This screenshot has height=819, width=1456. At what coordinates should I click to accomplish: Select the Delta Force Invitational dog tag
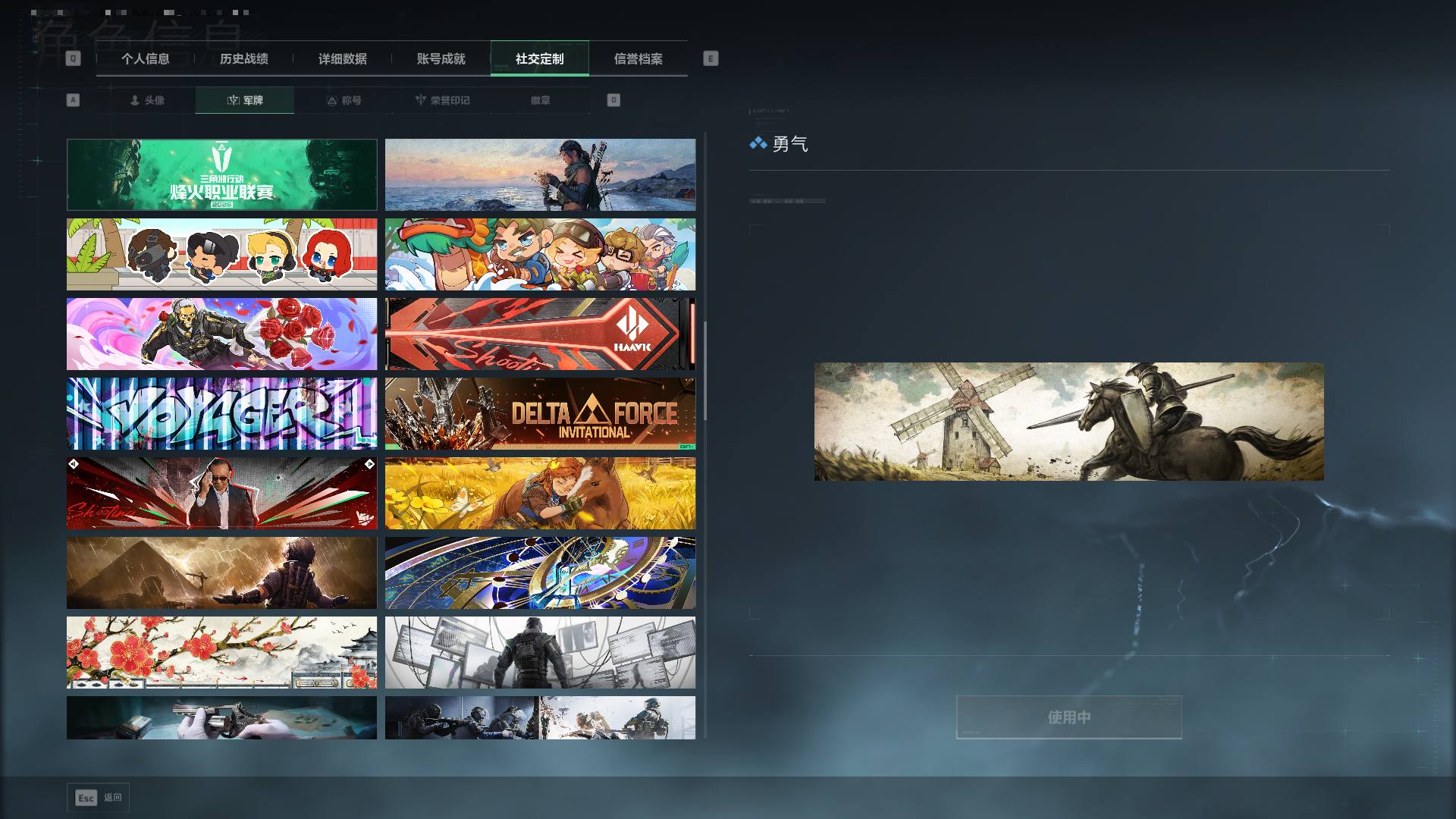(x=540, y=413)
